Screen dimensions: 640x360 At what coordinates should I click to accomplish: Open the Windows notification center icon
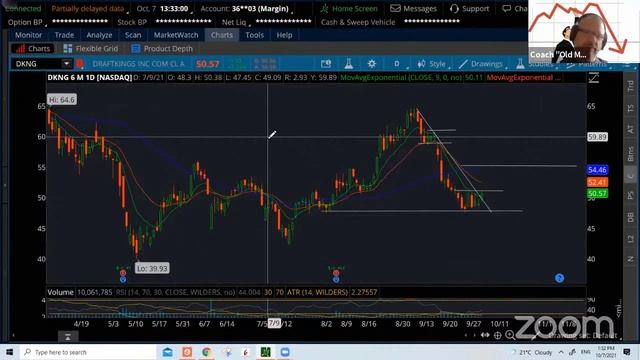[x=627, y=352]
